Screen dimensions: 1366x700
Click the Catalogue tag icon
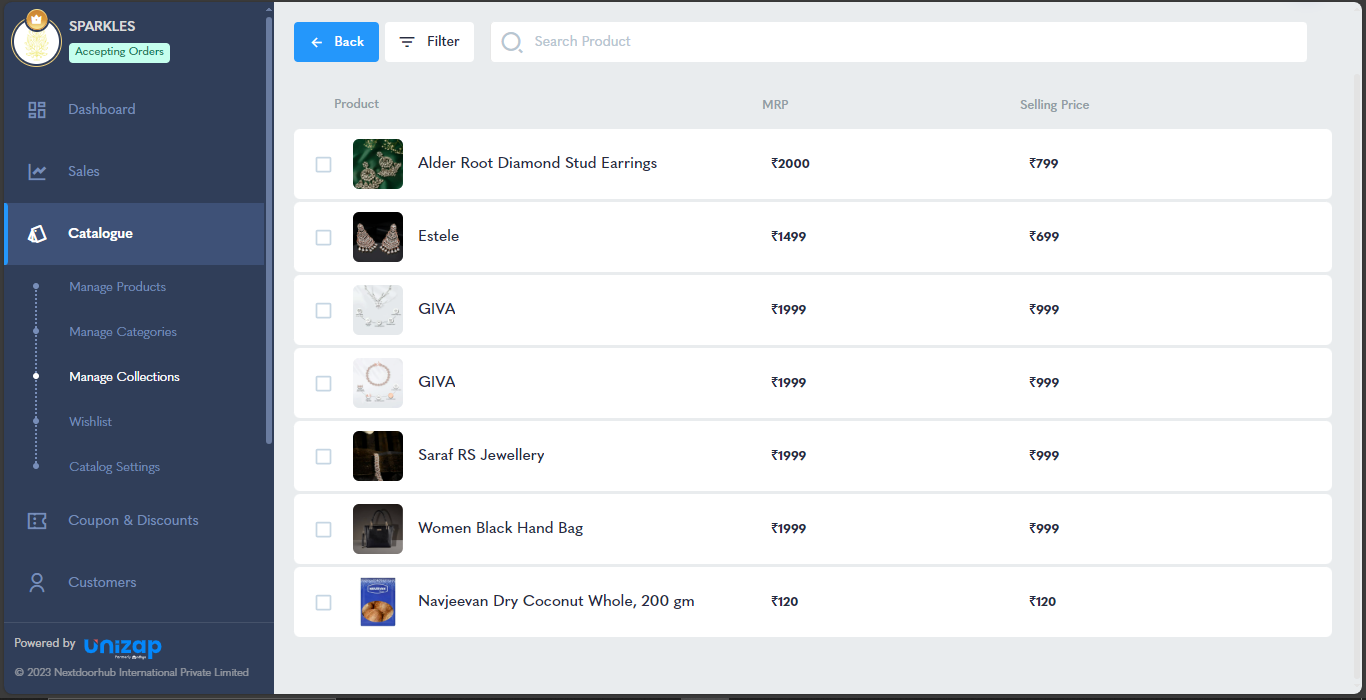coord(37,234)
